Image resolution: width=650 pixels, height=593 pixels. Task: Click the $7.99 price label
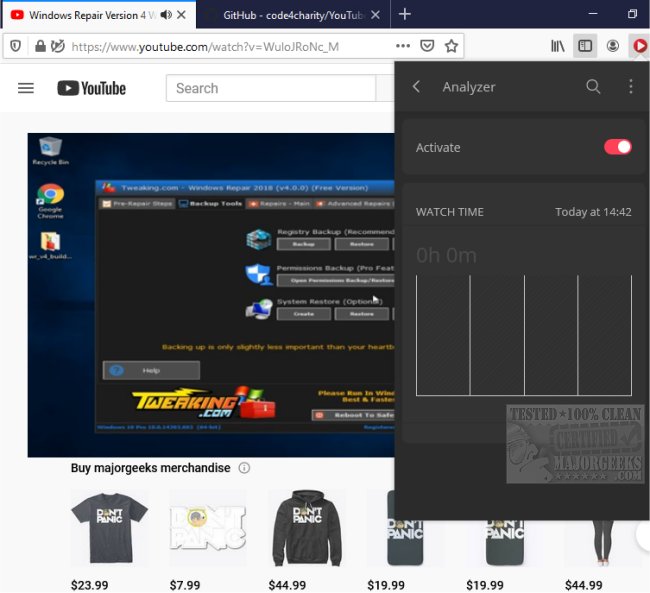[185, 585]
